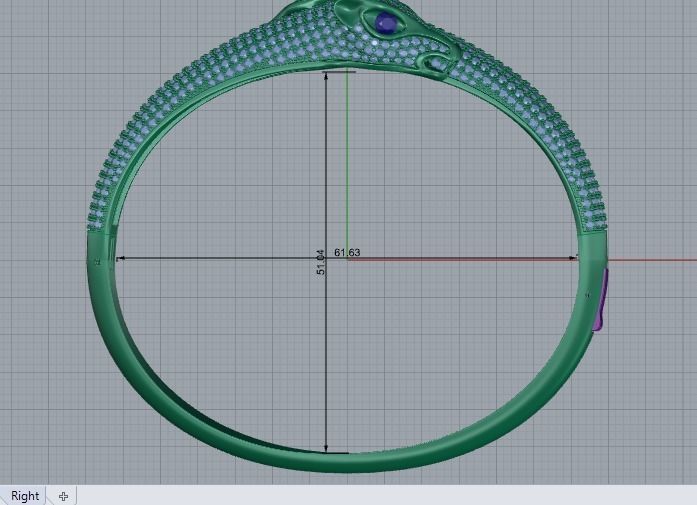Select the 51.04 vertical dimension text

pos(320,262)
